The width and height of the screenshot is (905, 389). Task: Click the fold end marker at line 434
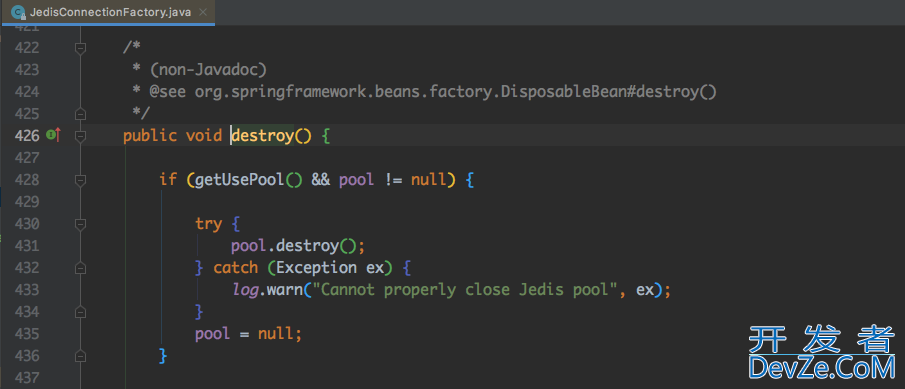80,312
